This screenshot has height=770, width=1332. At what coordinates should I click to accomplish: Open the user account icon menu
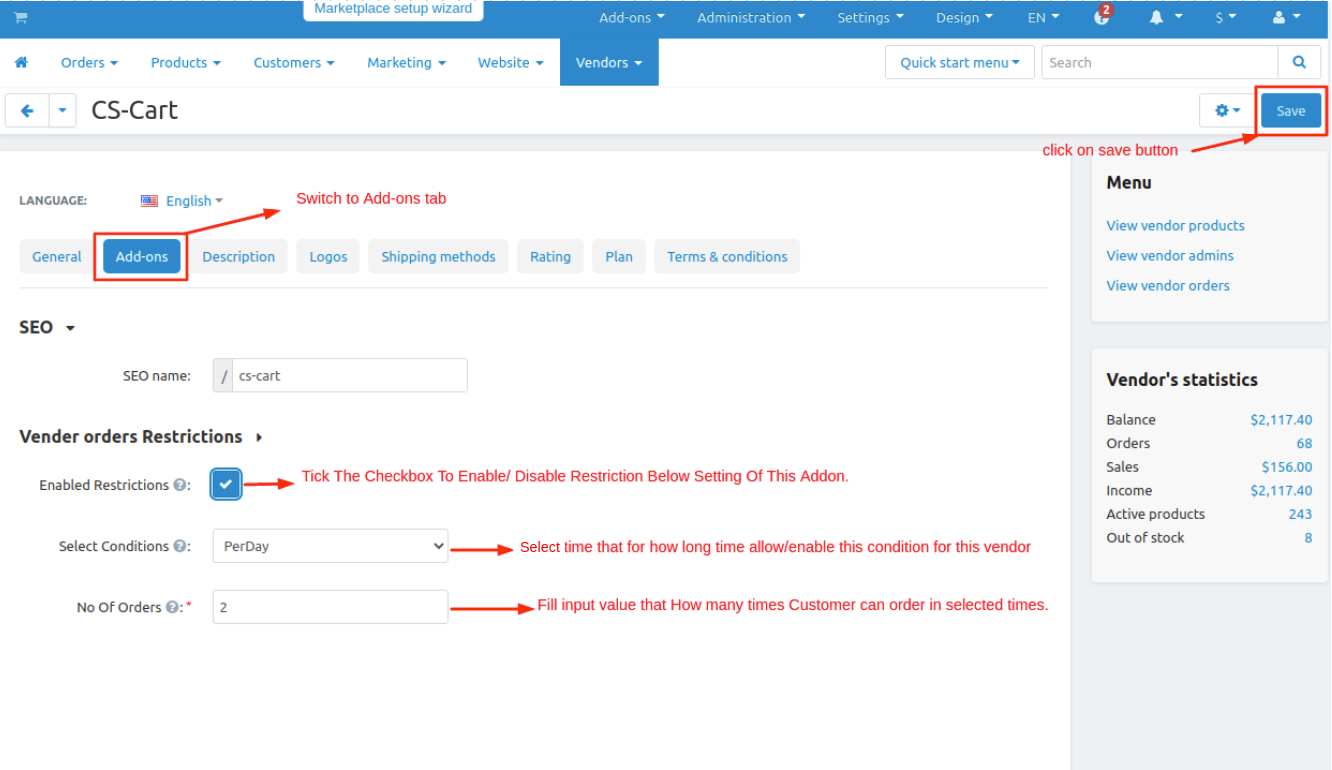pyautogui.click(x=1285, y=17)
